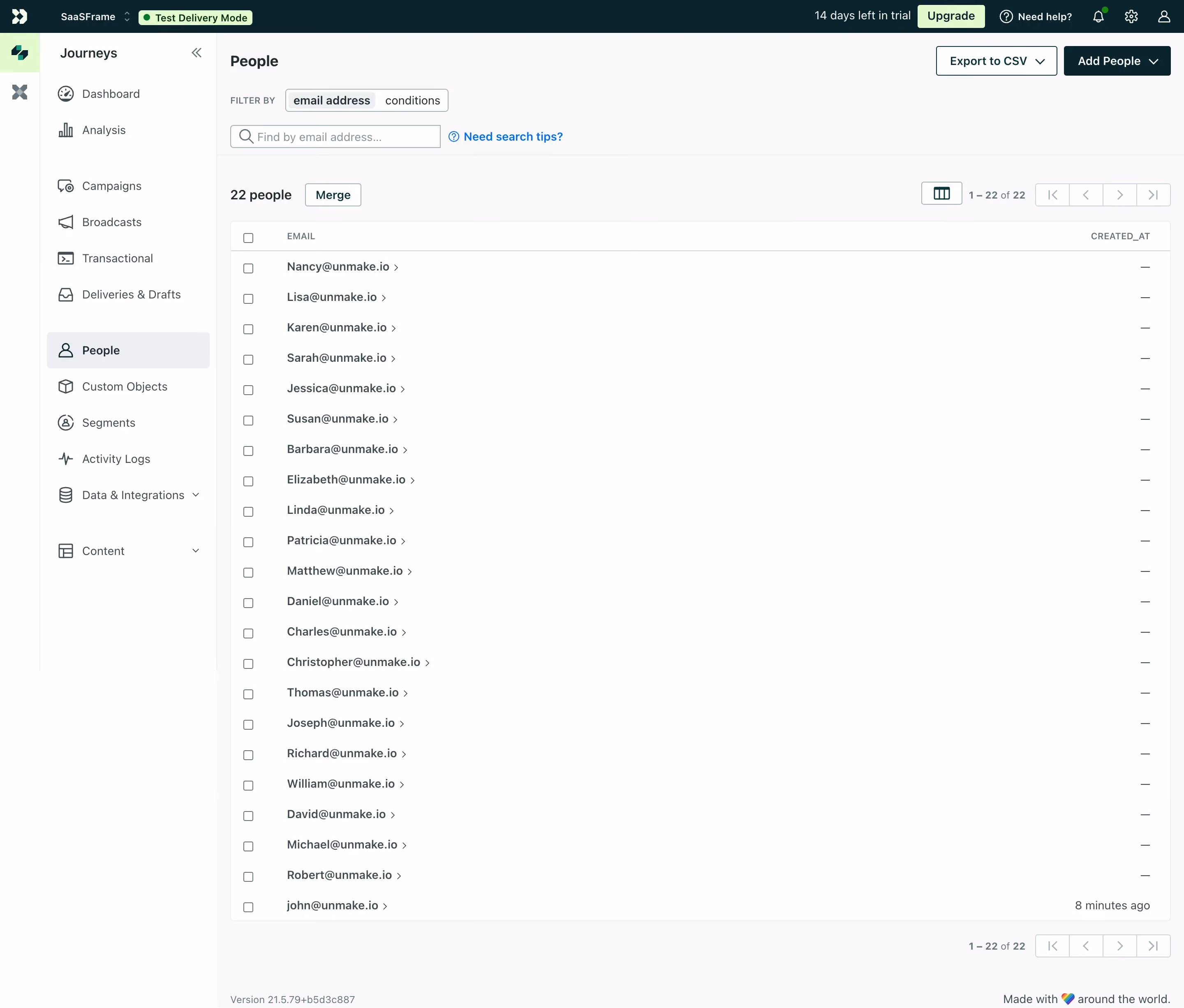Go to next page in bottom pagination

point(1120,946)
